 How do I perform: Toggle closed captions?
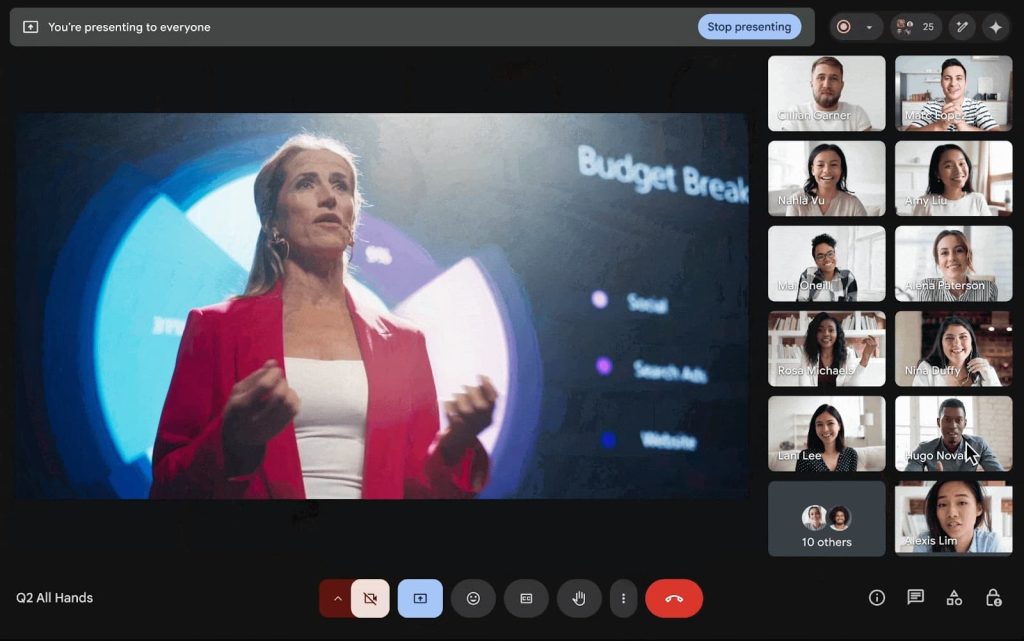coord(526,598)
